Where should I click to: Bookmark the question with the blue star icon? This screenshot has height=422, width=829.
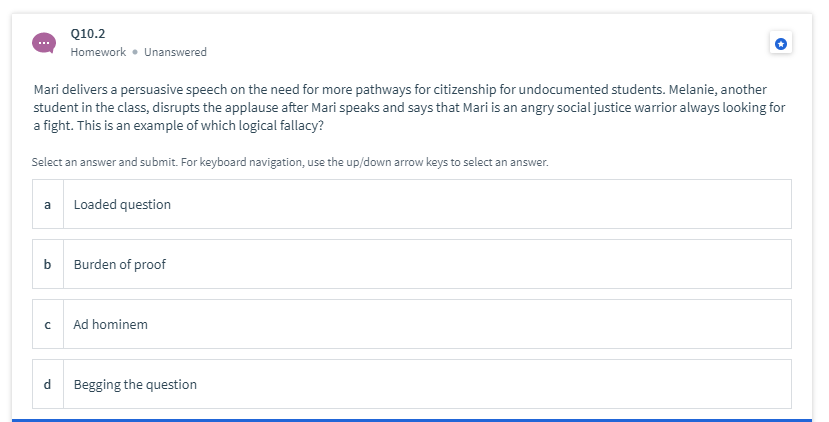click(780, 43)
